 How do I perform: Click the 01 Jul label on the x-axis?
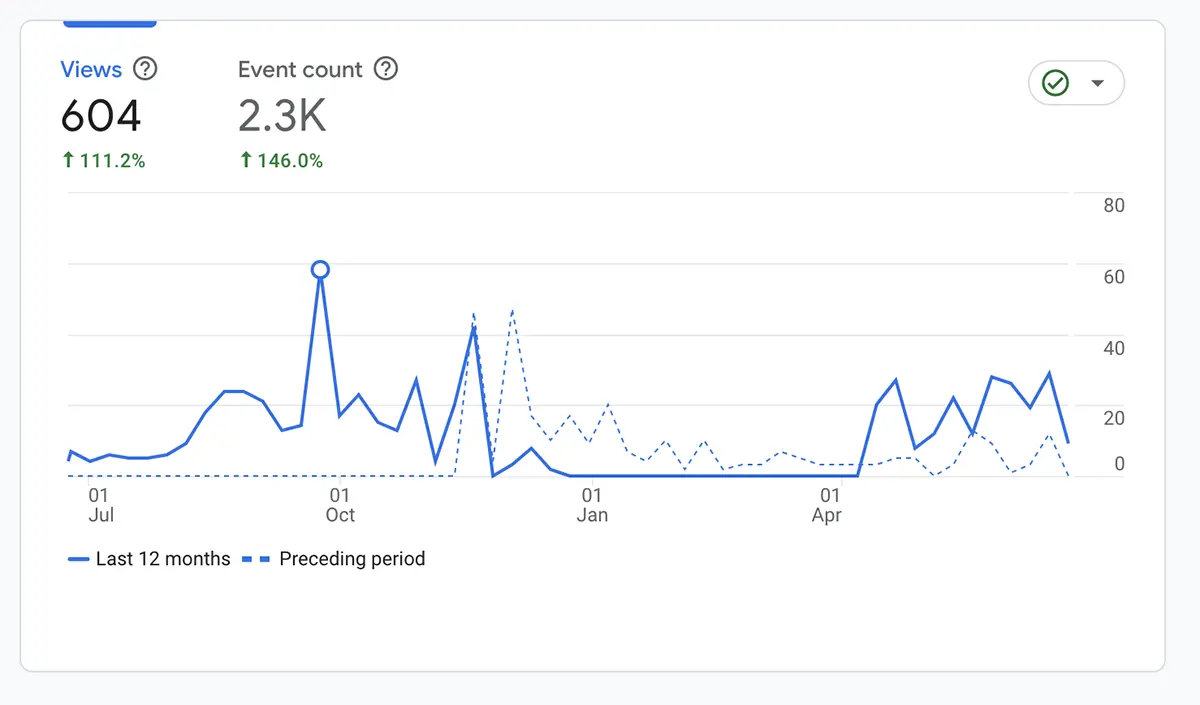coord(99,505)
